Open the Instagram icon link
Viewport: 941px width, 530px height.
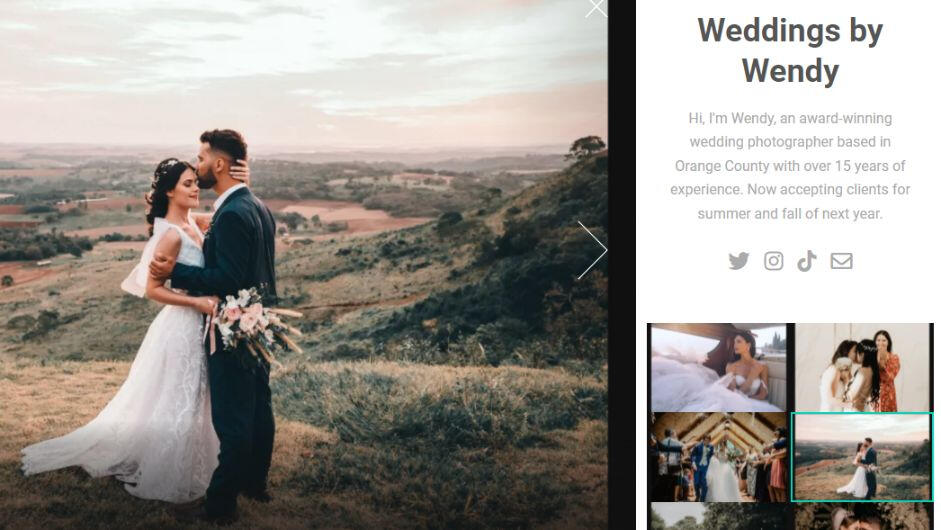click(x=774, y=261)
